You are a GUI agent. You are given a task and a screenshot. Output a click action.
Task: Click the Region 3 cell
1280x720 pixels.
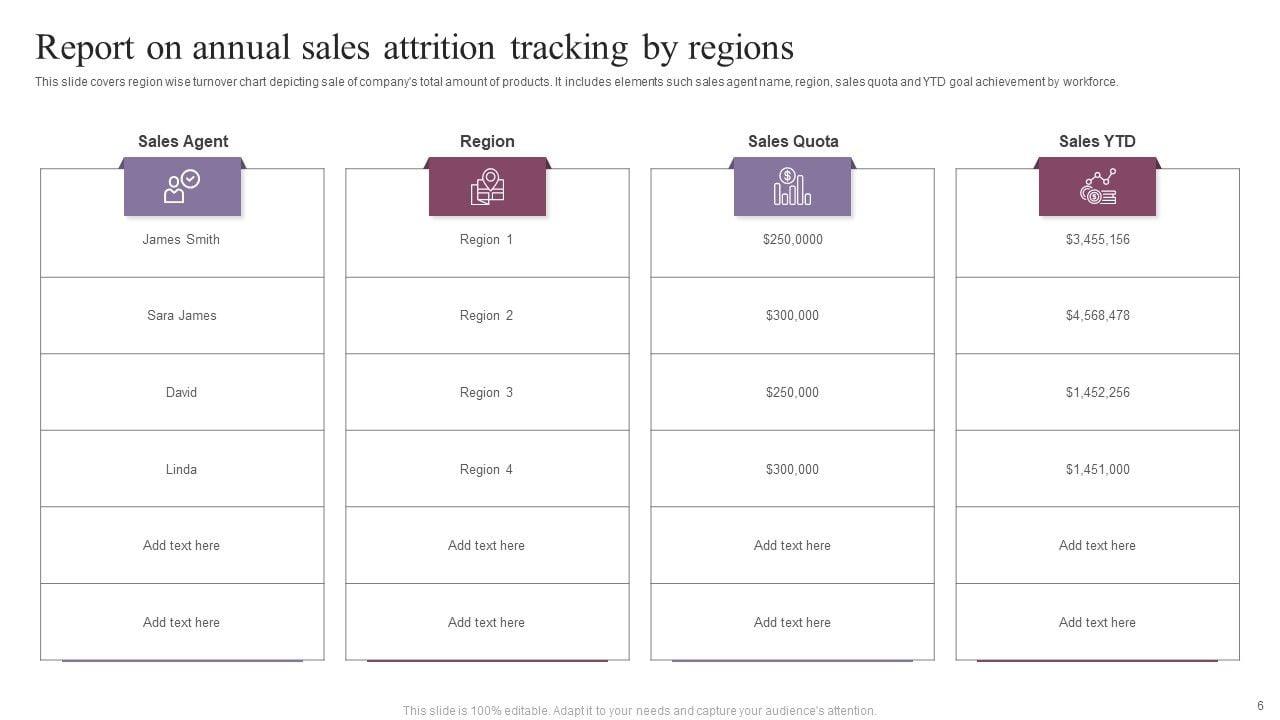point(487,393)
